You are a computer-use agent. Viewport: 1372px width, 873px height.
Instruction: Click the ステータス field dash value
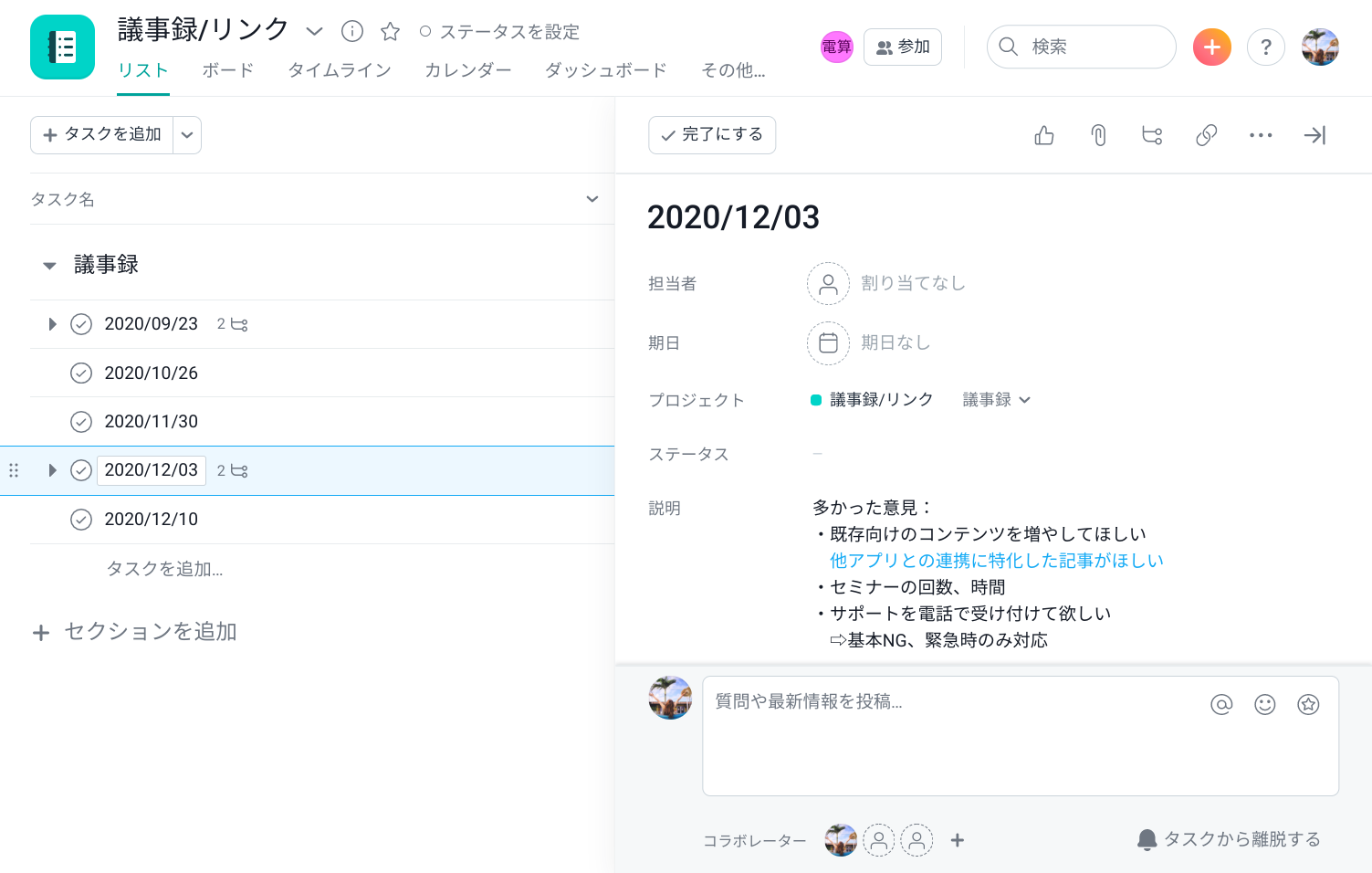click(818, 454)
